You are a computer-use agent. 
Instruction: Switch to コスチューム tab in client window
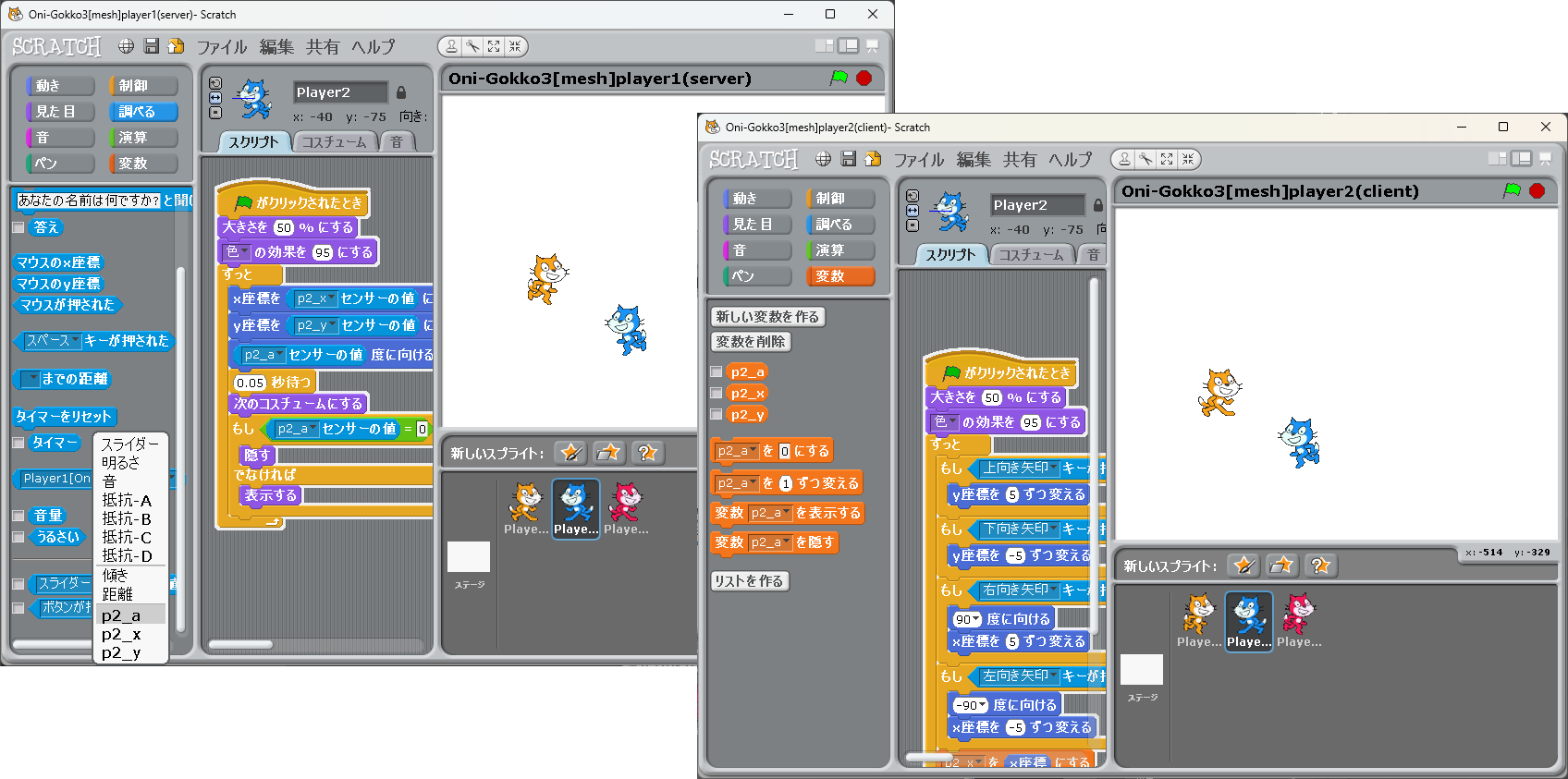(x=1032, y=255)
